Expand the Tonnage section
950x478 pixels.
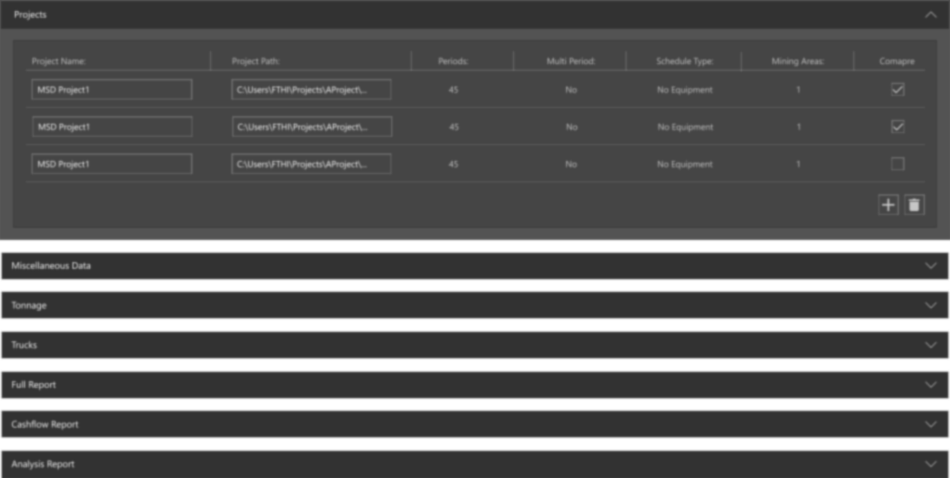pos(930,305)
